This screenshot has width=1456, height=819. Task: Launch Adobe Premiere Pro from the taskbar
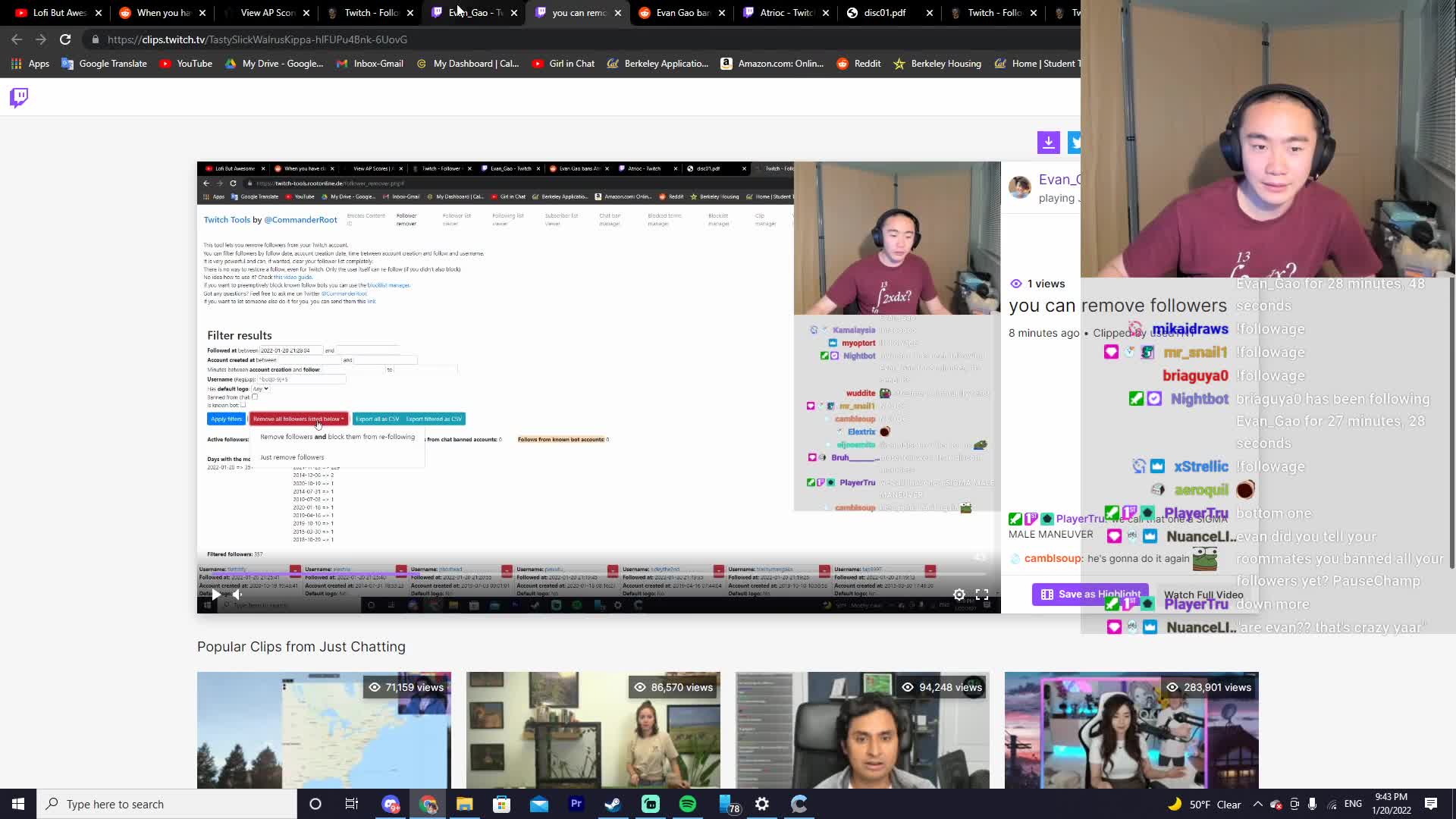(576, 804)
